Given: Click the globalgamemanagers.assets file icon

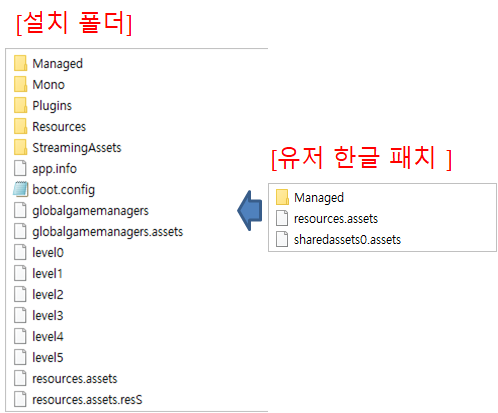Looking at the screenshot, I should pyautogui.click(x=20, y=231).
